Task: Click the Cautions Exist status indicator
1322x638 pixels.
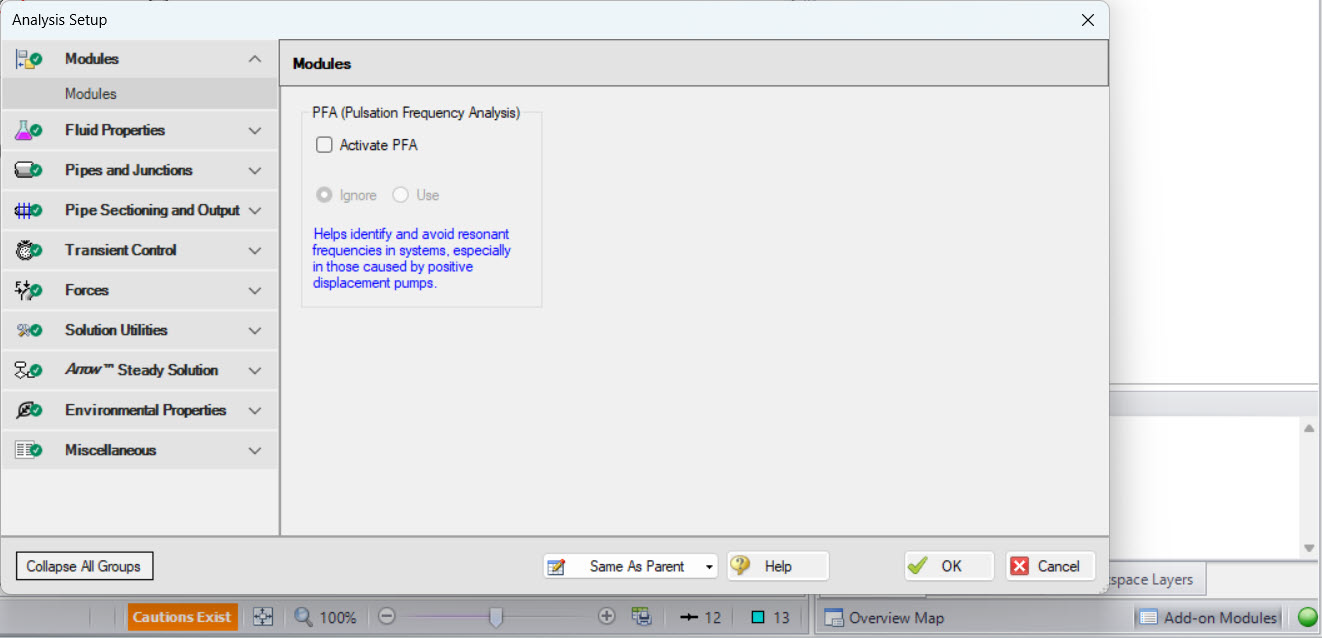Action: coord(182,617)
